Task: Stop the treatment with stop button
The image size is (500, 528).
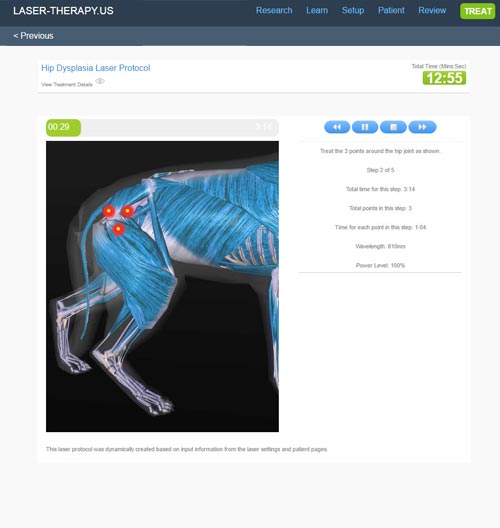Action: tap(393, 127)
